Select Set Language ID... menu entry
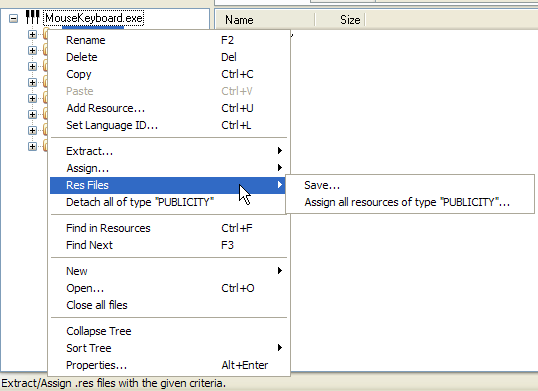The height and width of the screenshot is (391, 538). (168, 125)
